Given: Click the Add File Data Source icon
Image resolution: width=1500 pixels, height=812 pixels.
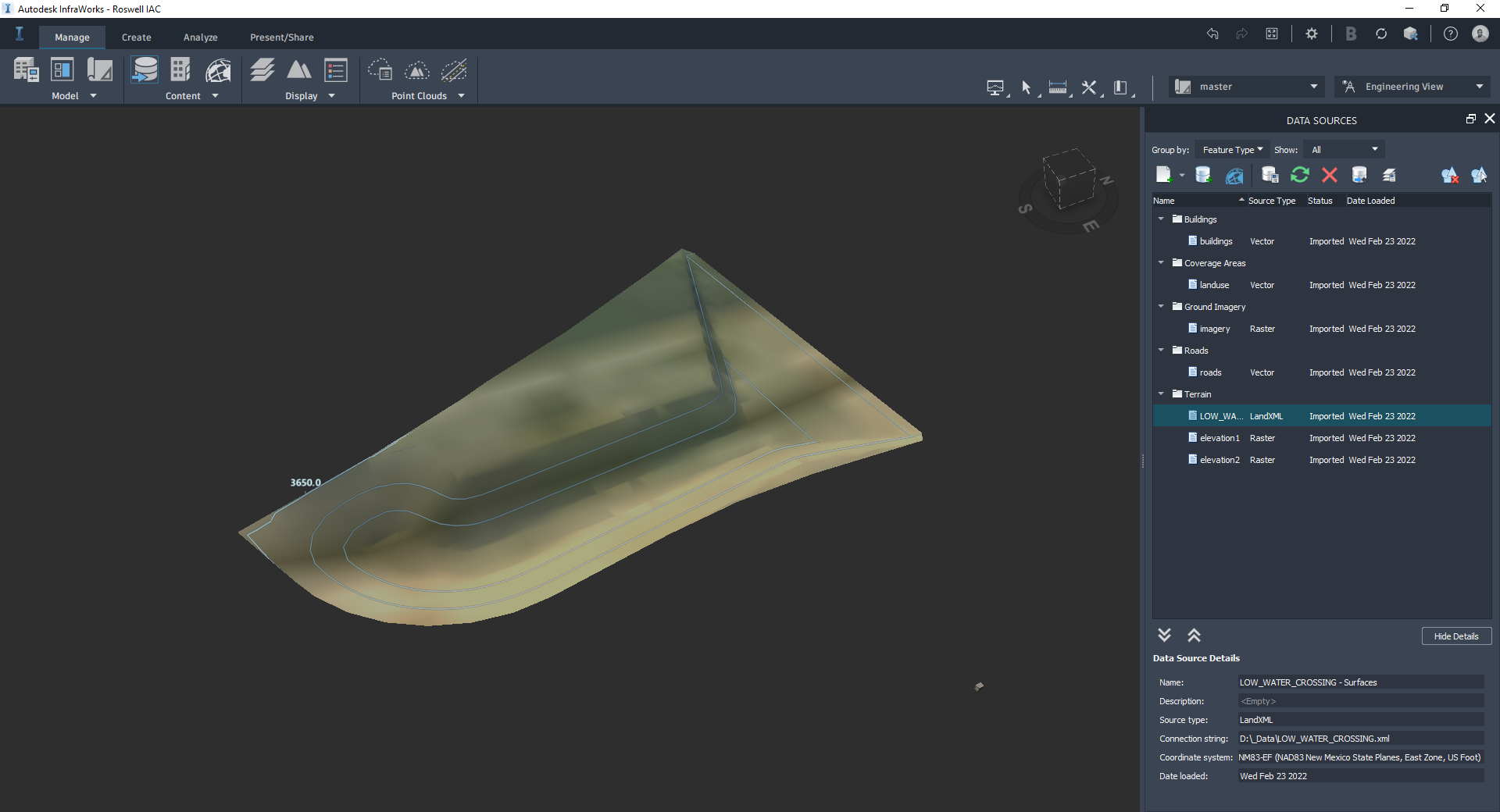Looking at the screenshot, I should [1165, 175].
